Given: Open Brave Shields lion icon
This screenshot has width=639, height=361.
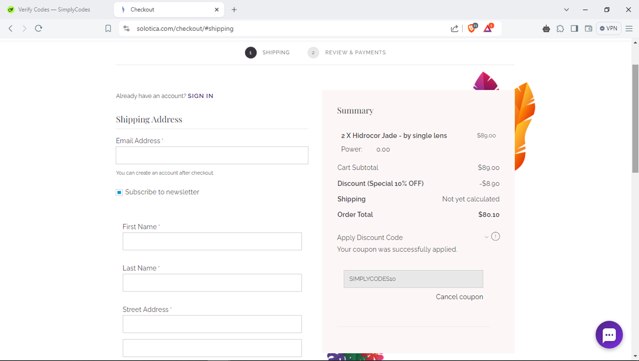Looking at the screenshot, I should coord(472,28).
